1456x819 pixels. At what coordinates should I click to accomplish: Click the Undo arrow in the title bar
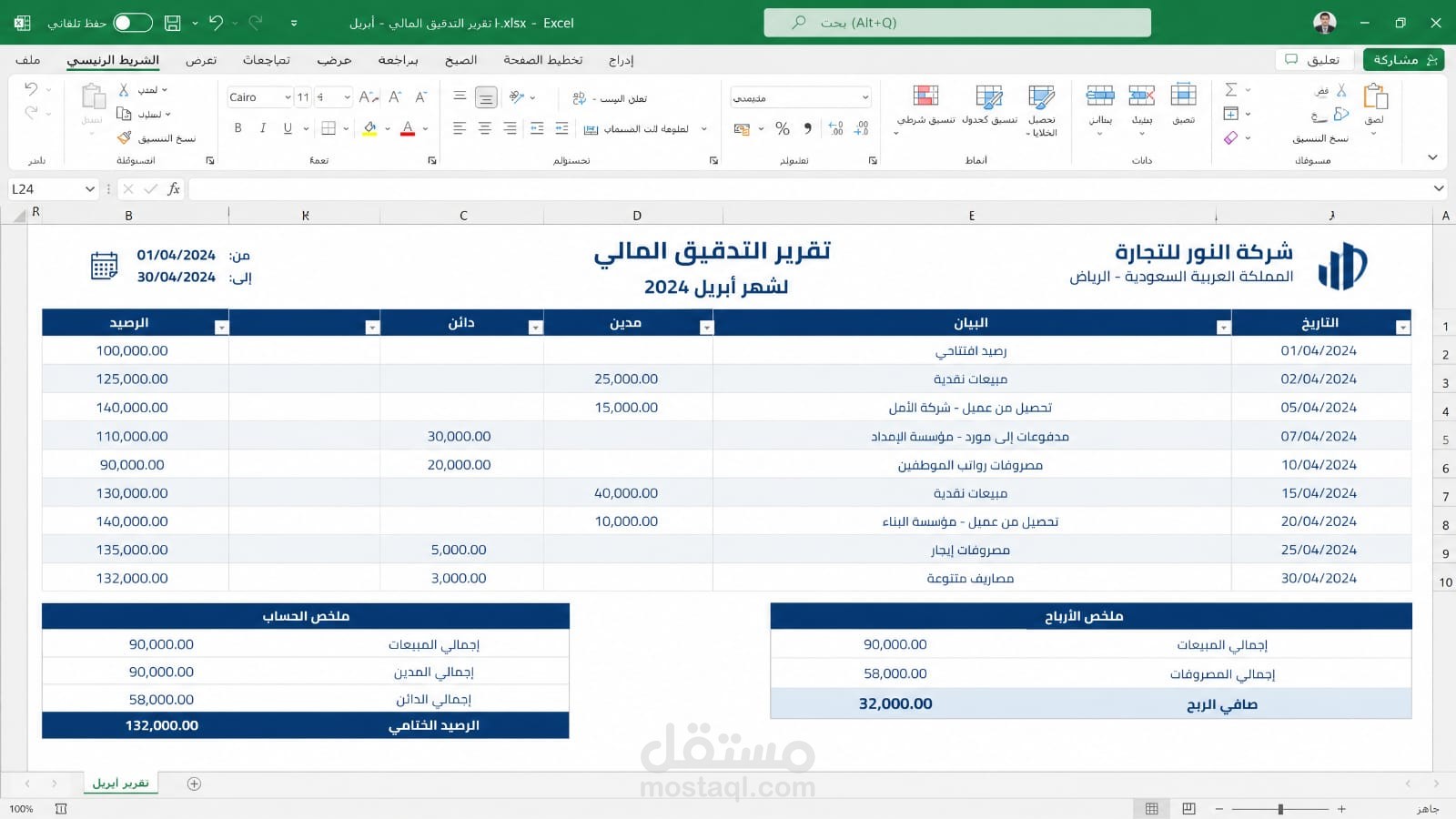[x=216, y=23]
